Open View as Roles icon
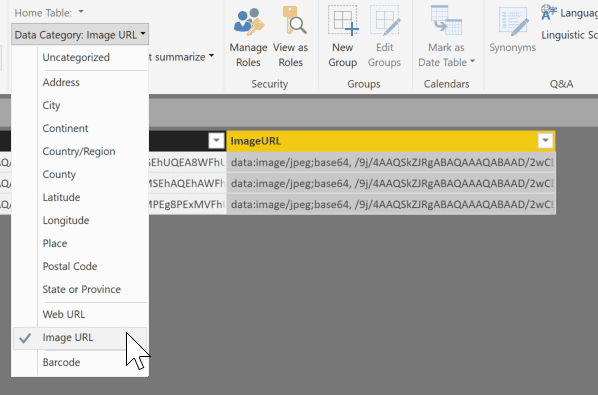The width and height of the screenshot is (598, 395). tap(290, 37)
